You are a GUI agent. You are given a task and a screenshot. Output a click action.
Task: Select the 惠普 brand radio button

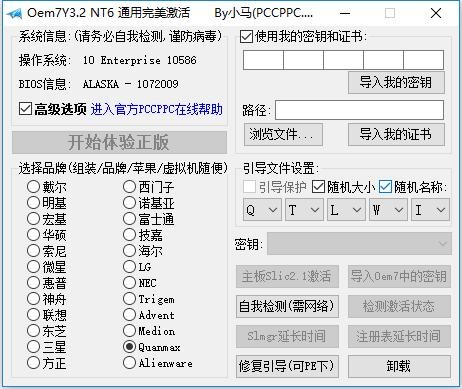pyautogui.click(x=33, y=283)
